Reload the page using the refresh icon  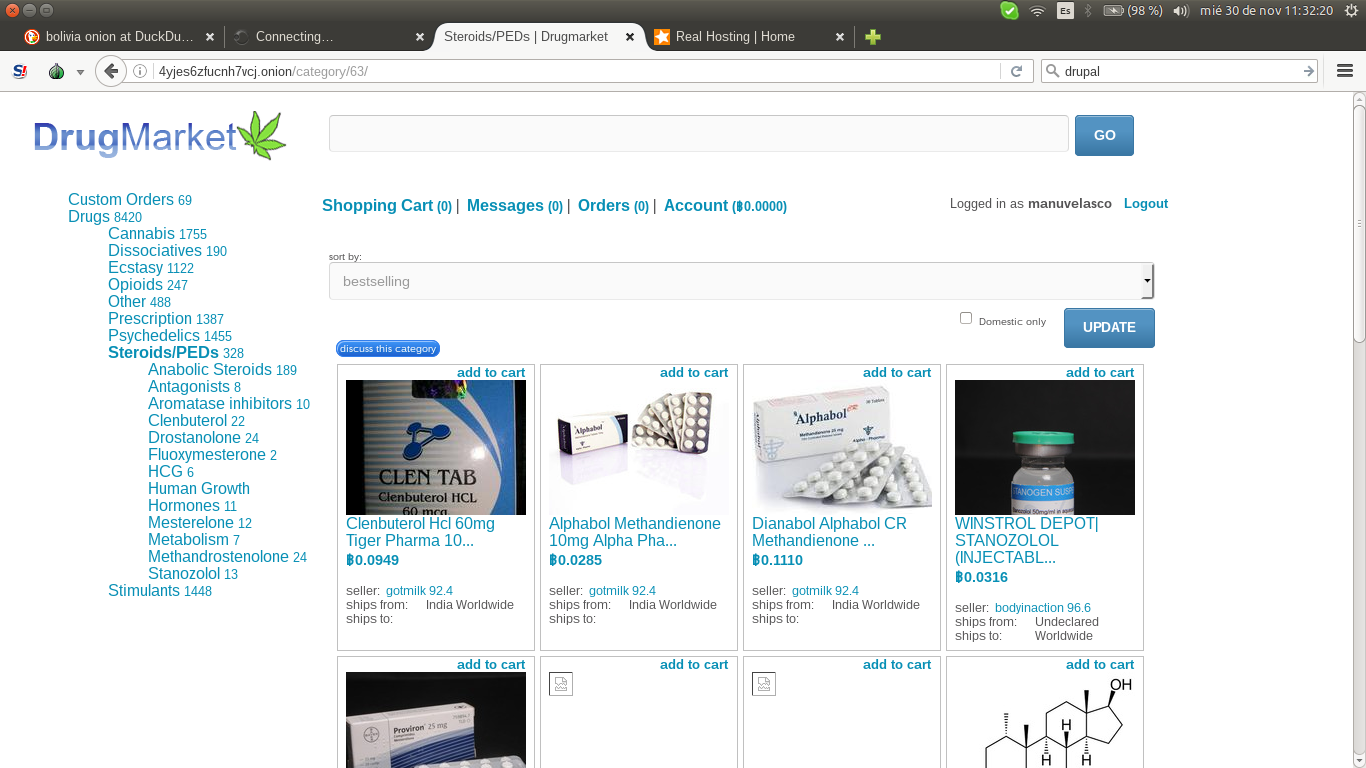tap(1016, 71)
